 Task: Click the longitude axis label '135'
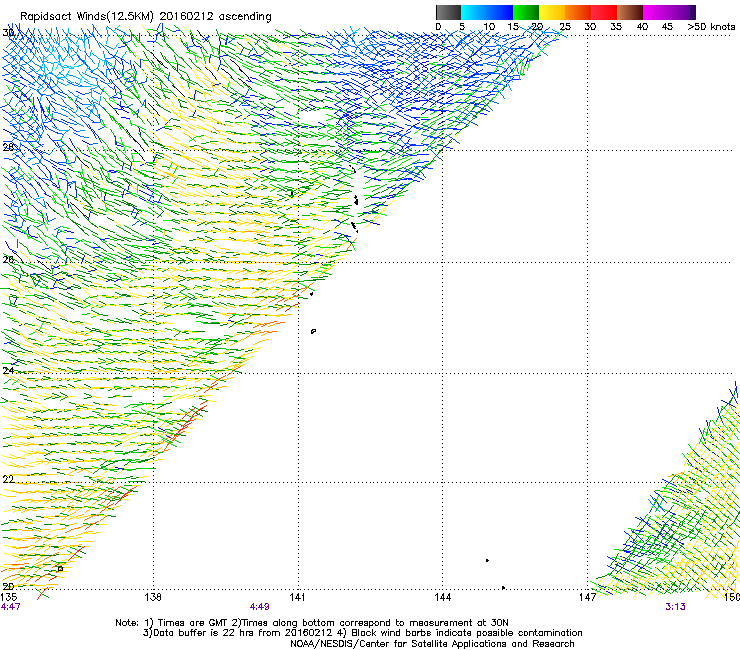tap(9, 597)
